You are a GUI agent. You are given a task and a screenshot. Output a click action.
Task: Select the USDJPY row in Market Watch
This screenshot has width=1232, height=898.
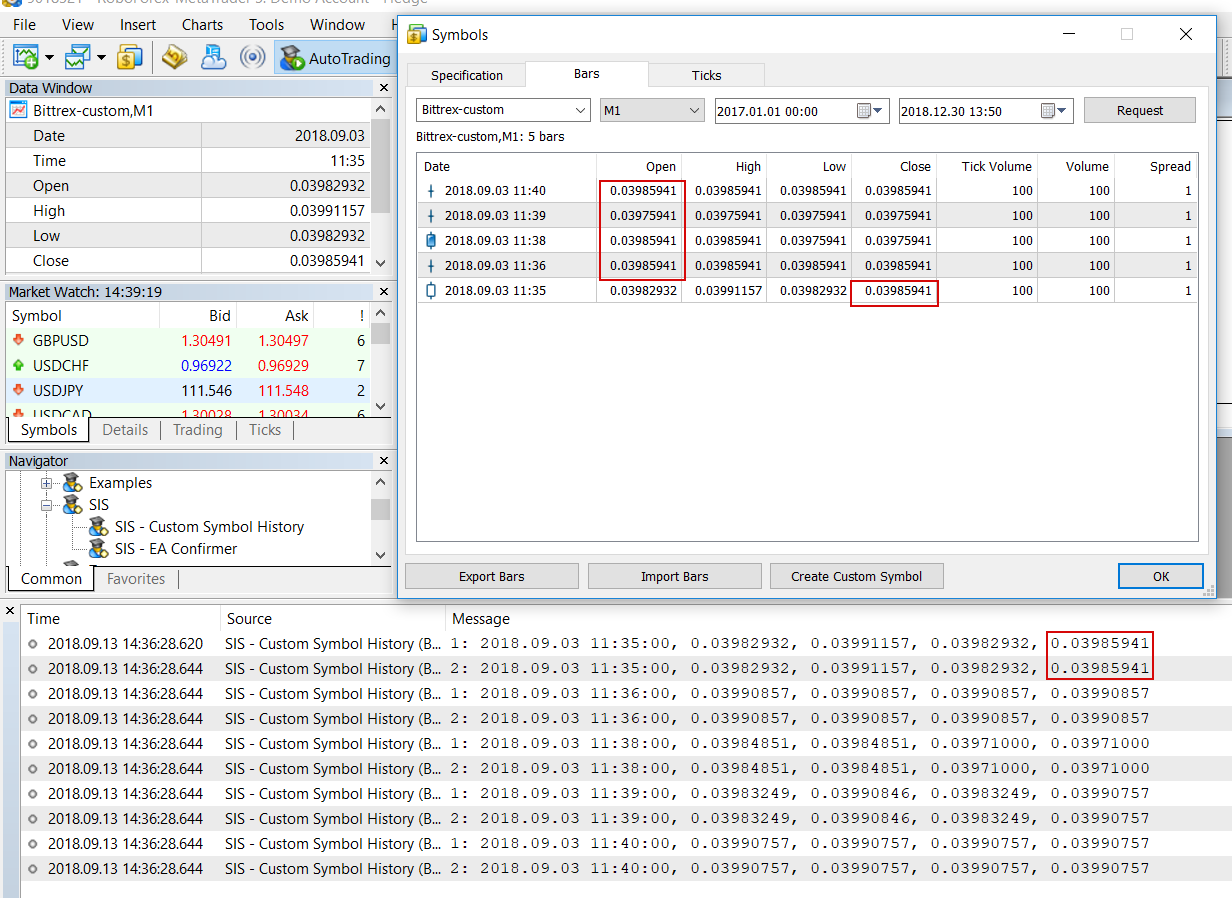(x=189, y=390)
